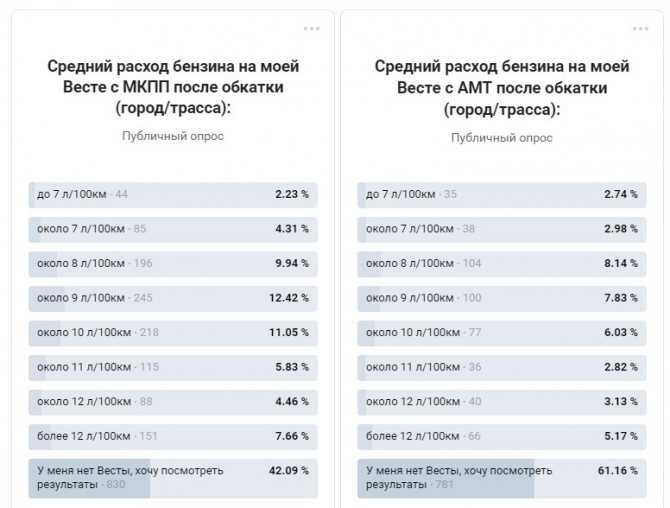Image resolution: width=670 pixels, height=508 pixels.
Task: Pick 'около 8 л/100км' showing 8.14 %
Action: pos(502,264)
